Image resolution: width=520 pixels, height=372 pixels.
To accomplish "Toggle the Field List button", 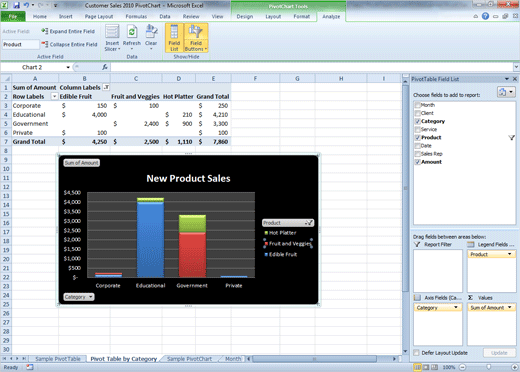I will (174, 38).
